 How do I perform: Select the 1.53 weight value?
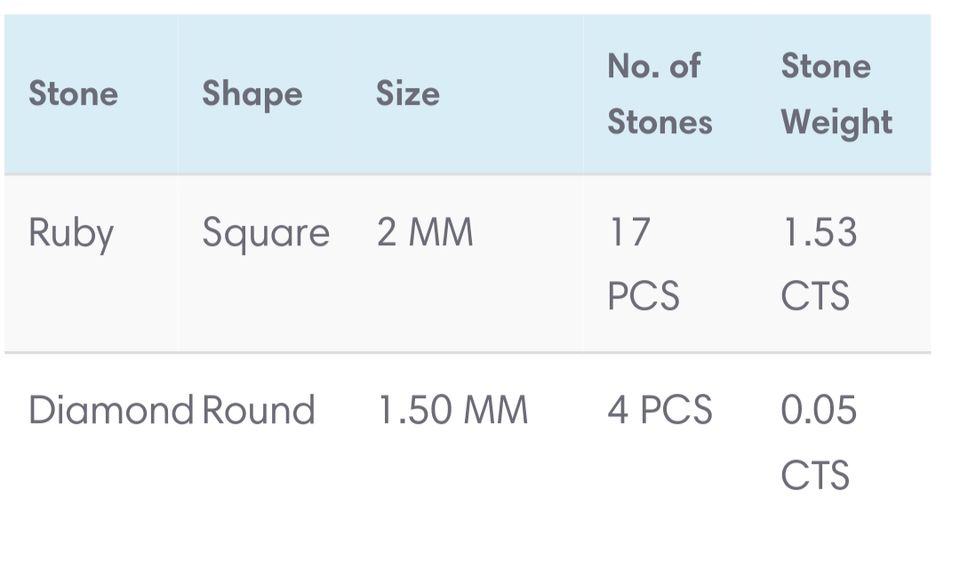tap(819, 233)
